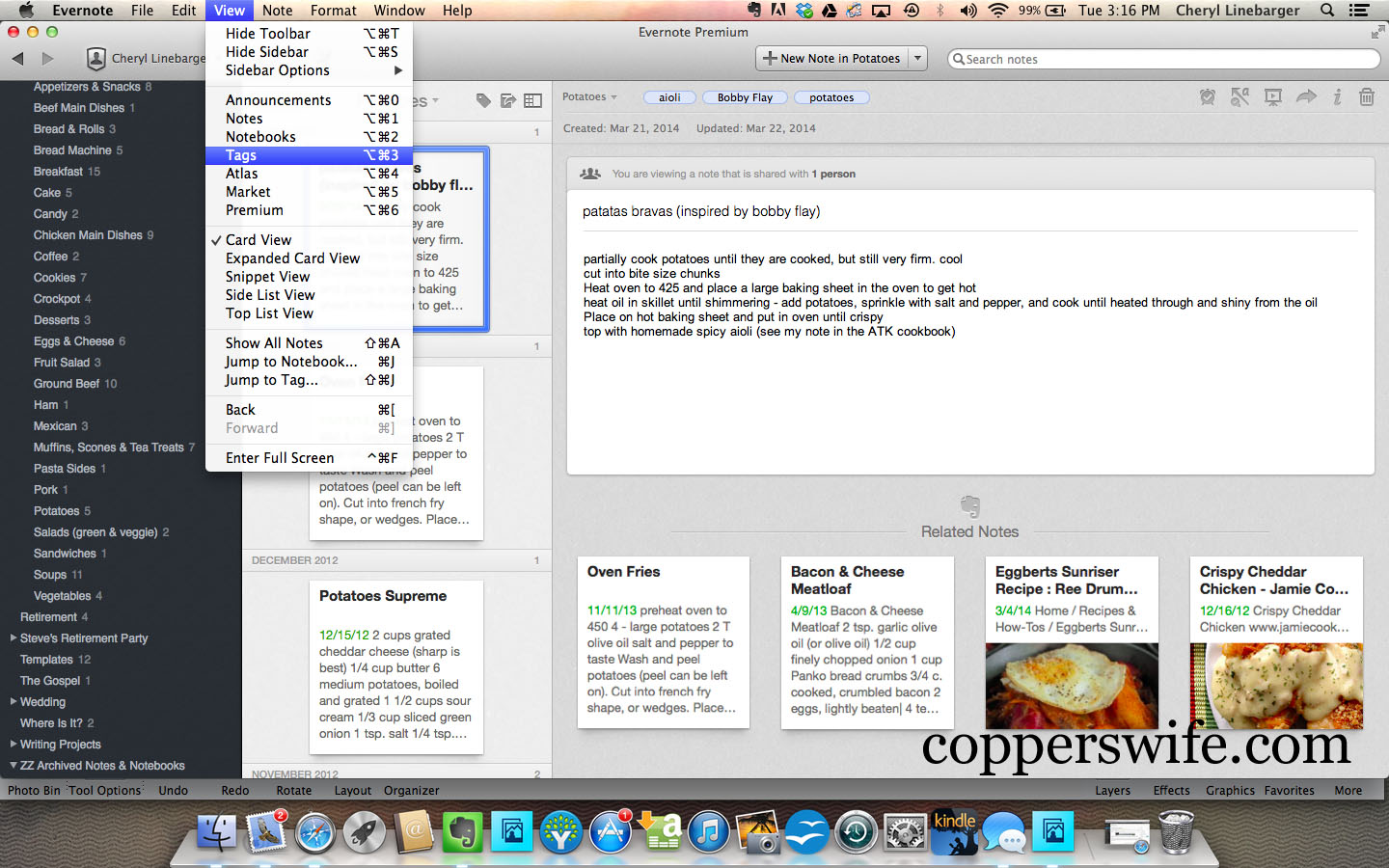Open Kindle app in Dock
The image size is (1389, 868).
tap(955, 831)
